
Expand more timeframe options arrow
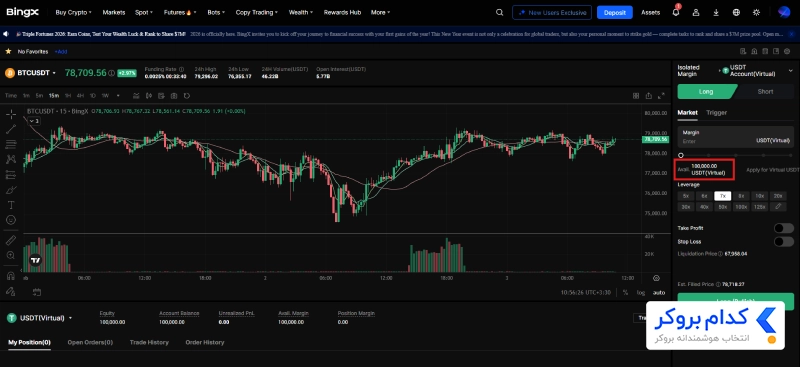click(118, 95)
